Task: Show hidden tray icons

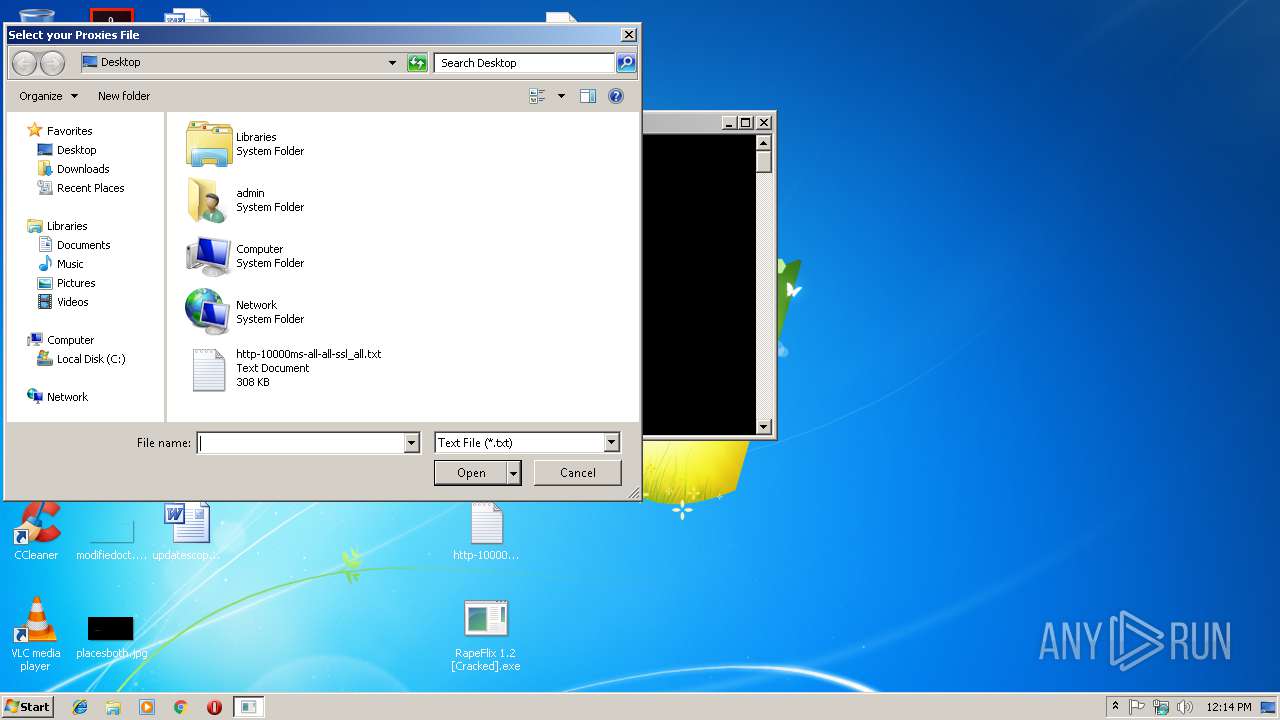Action: pyautogui.click(x=1115, y=707)
